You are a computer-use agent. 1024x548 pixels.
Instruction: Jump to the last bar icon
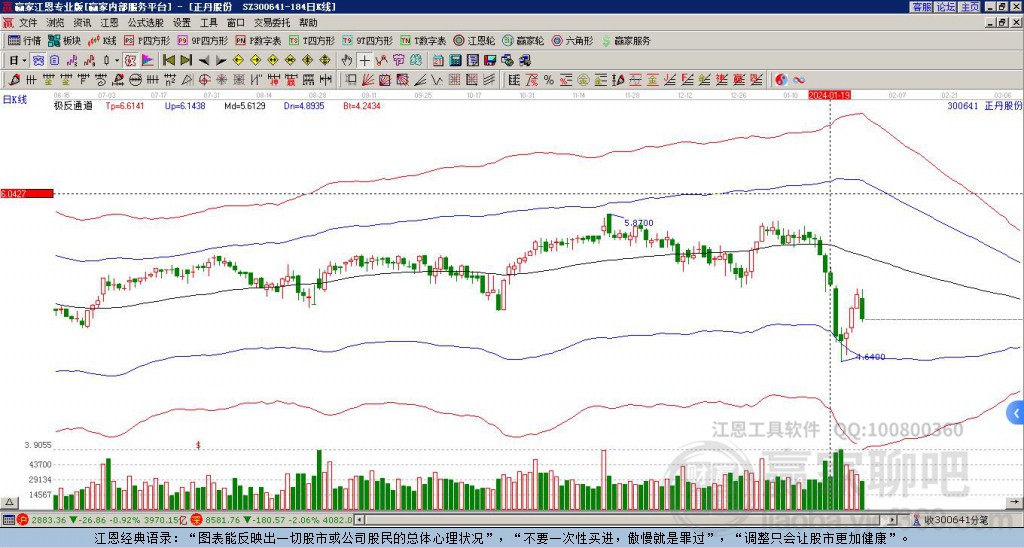(x=186, y=60)
